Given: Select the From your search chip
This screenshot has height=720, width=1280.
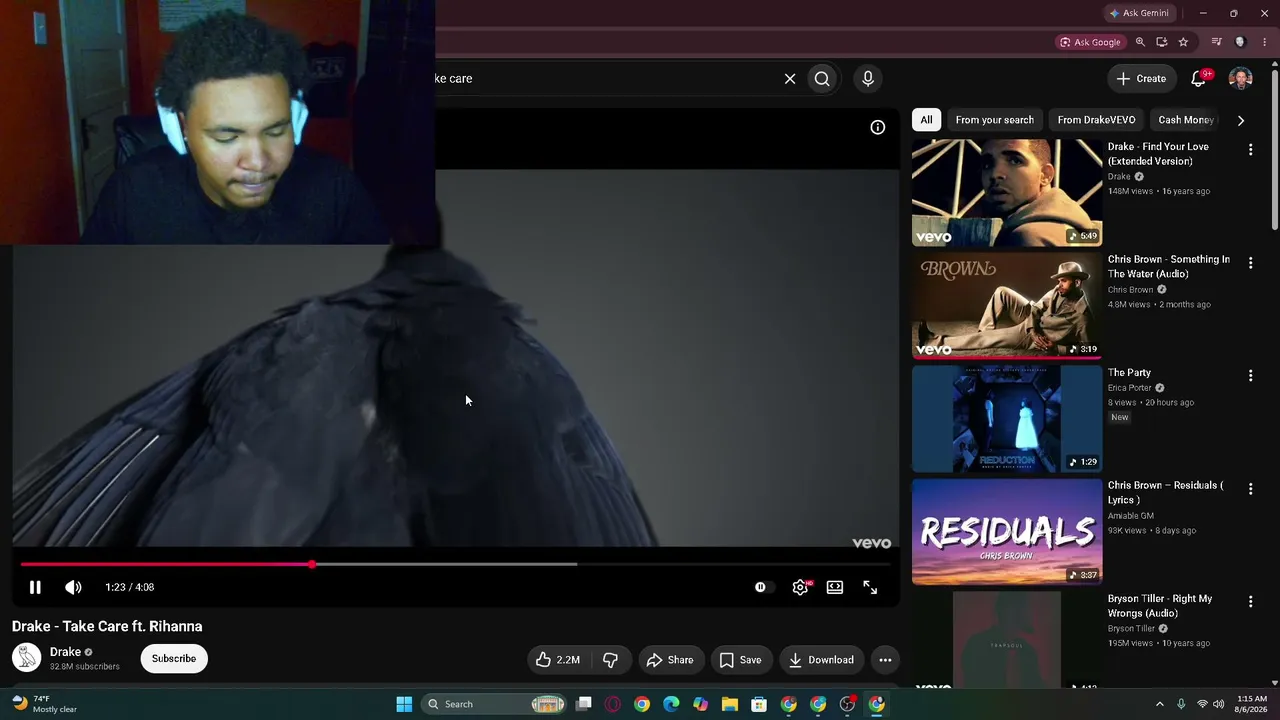Looking at the screenshot, I should 994,120.
